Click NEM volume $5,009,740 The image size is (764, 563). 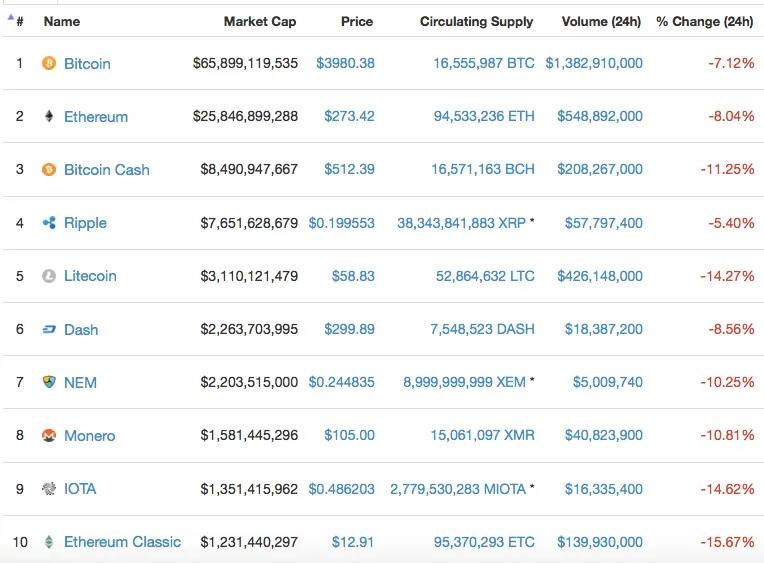(x=608, y=382)
